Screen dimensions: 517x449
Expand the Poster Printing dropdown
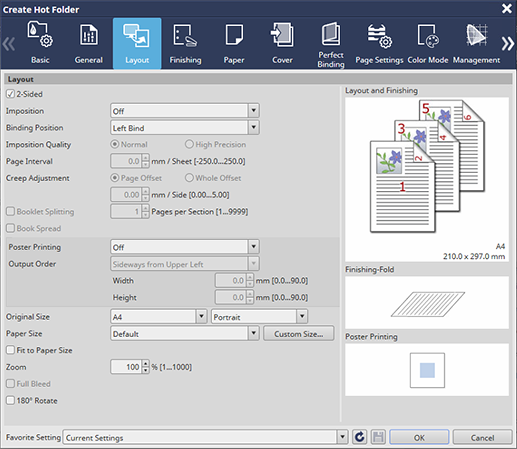click(x=185, y=247)
